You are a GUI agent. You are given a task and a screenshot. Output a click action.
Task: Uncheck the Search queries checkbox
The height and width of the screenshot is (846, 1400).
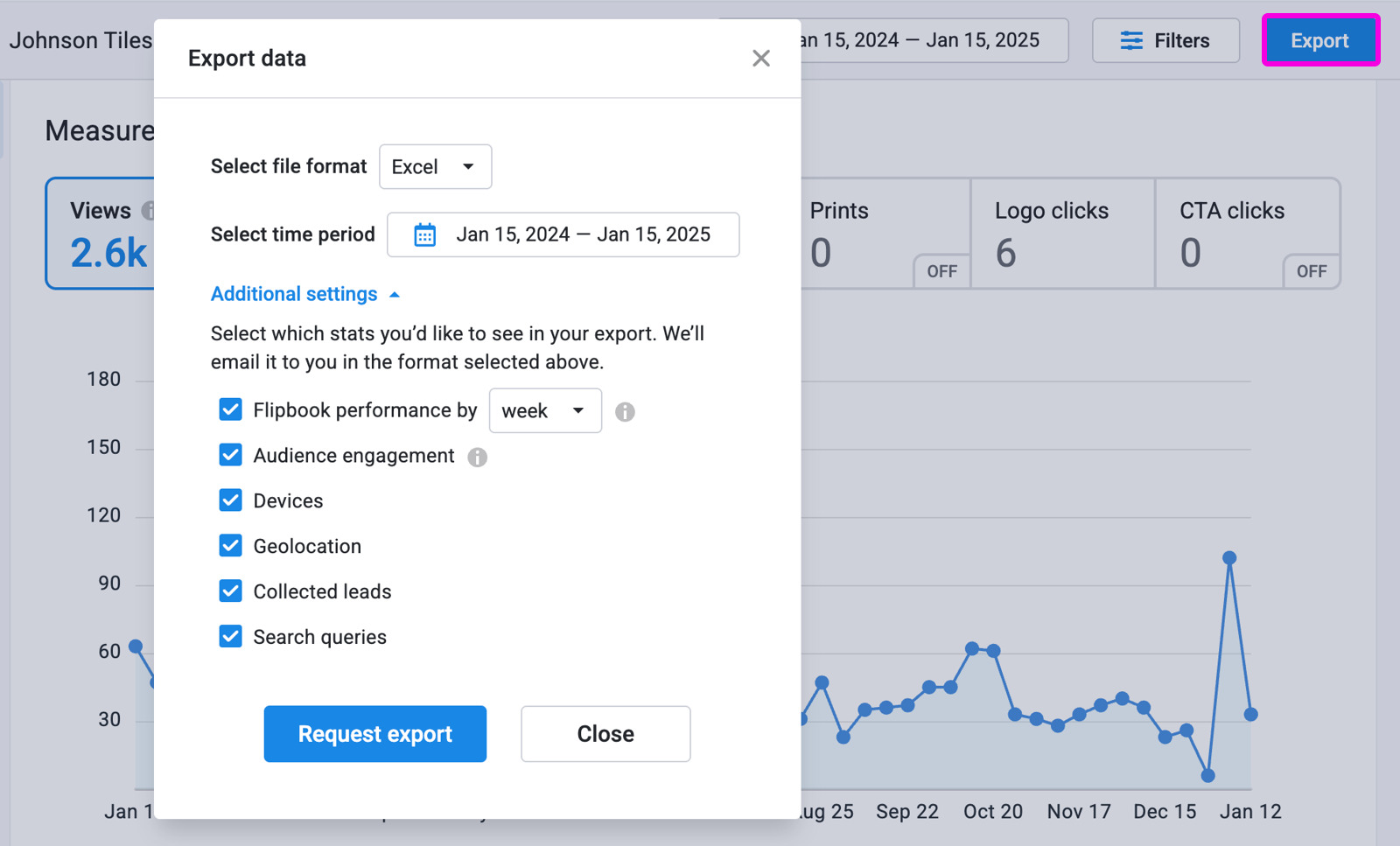(x=230, y=636)
